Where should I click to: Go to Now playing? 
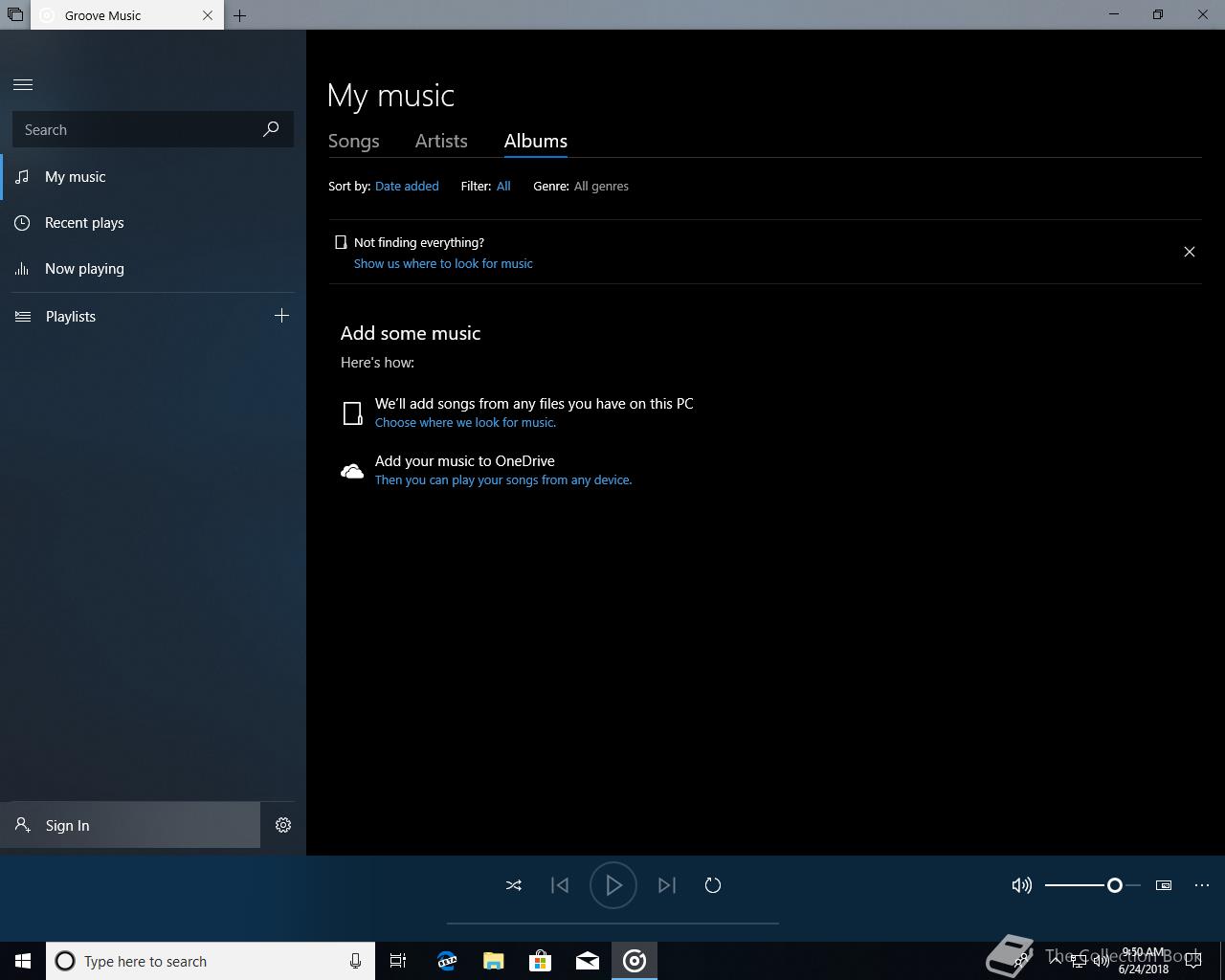pyautogui.click(x=153, y=269)
